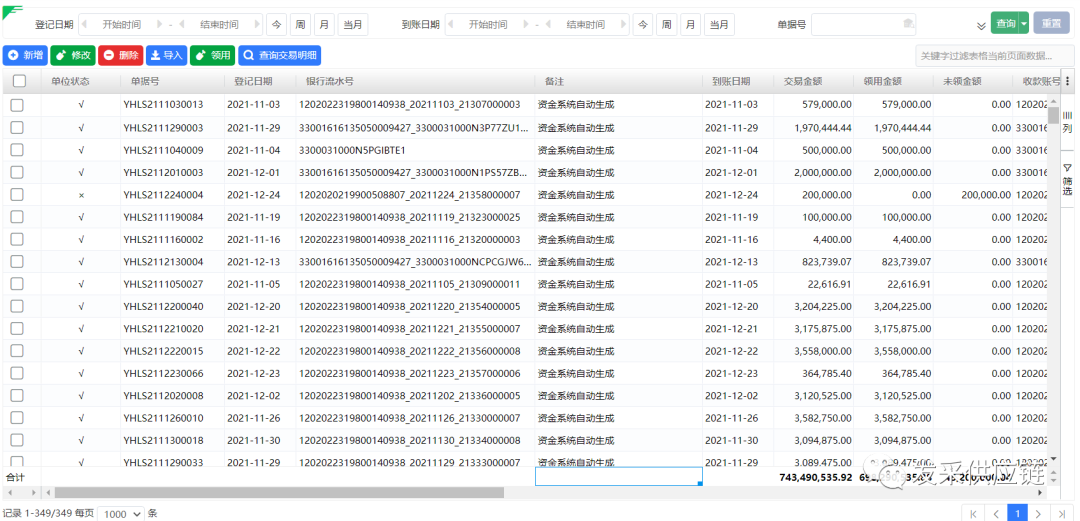Sort by 交易金额 column header
Viewport: 1080px width, 521px height.
coord(803,81)
